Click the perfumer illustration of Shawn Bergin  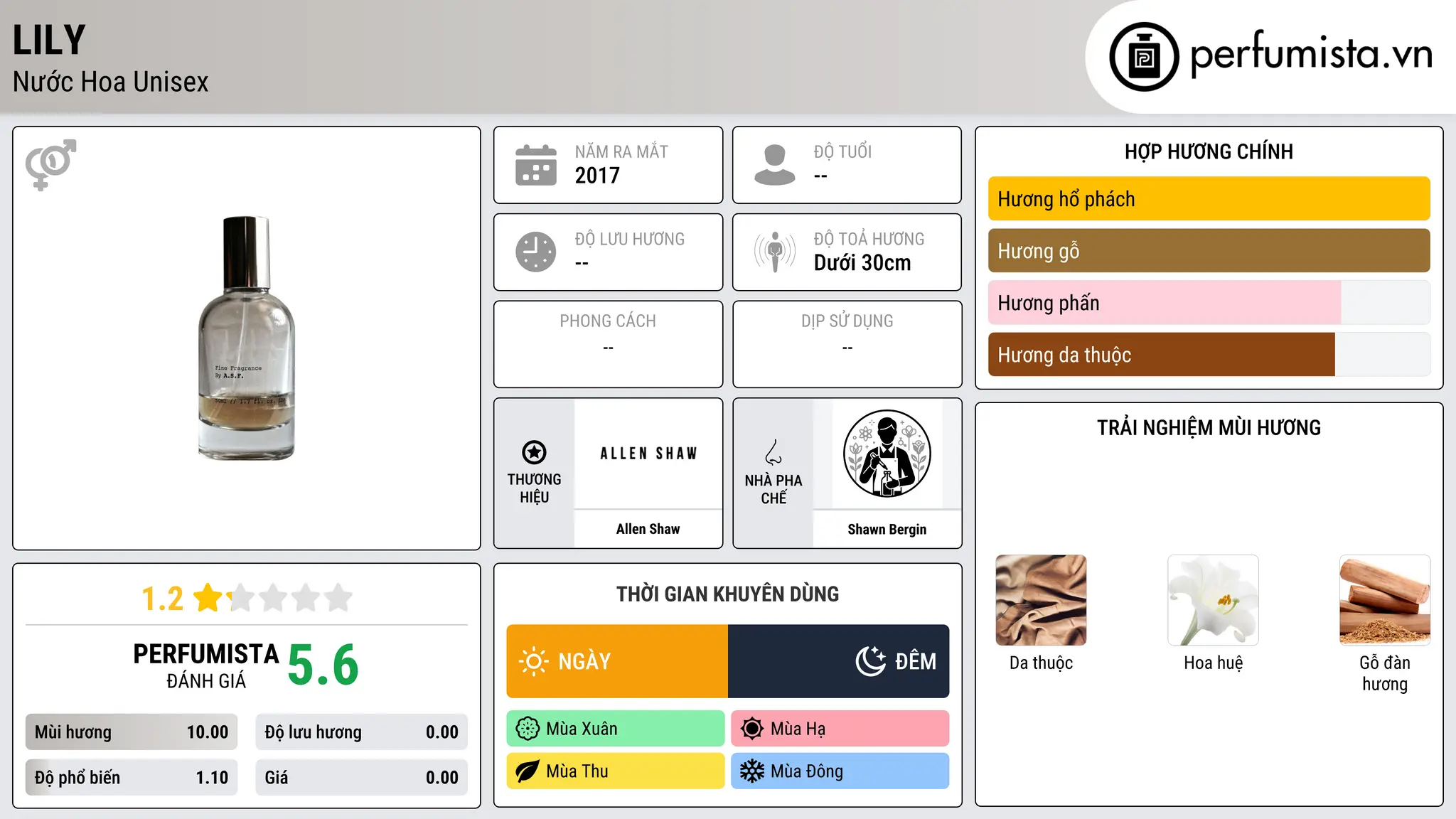pyautogui.click(x=887, y=454)
